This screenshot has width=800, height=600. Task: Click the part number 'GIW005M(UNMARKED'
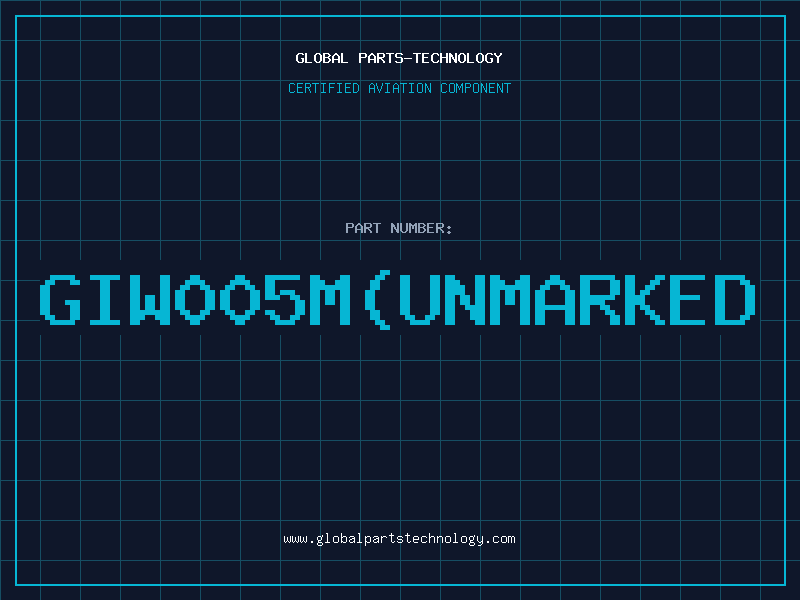[398, 300]
